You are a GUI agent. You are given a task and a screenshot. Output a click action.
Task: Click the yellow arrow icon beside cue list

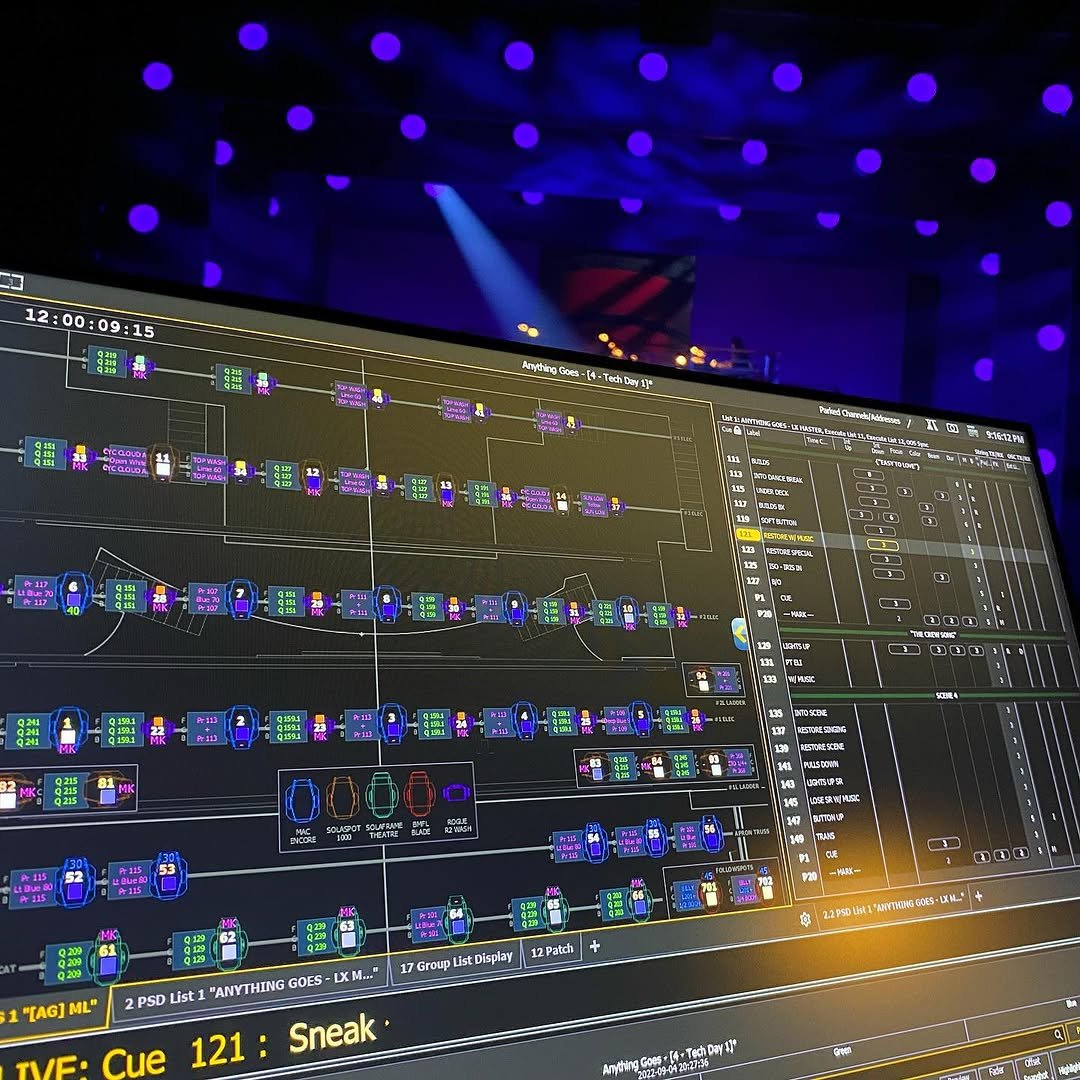coord(740,634)
